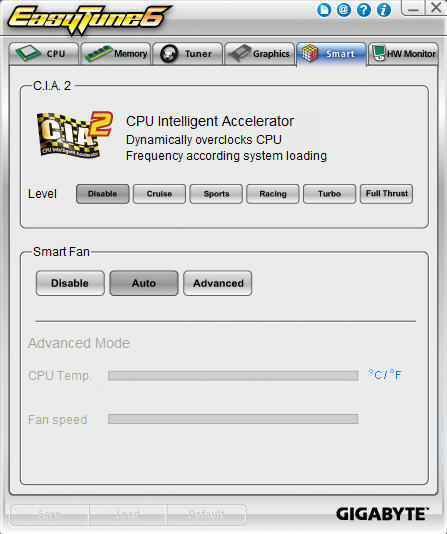
Task: Set C.I.A. 2 level to Disable
Action: pos(102,194)
